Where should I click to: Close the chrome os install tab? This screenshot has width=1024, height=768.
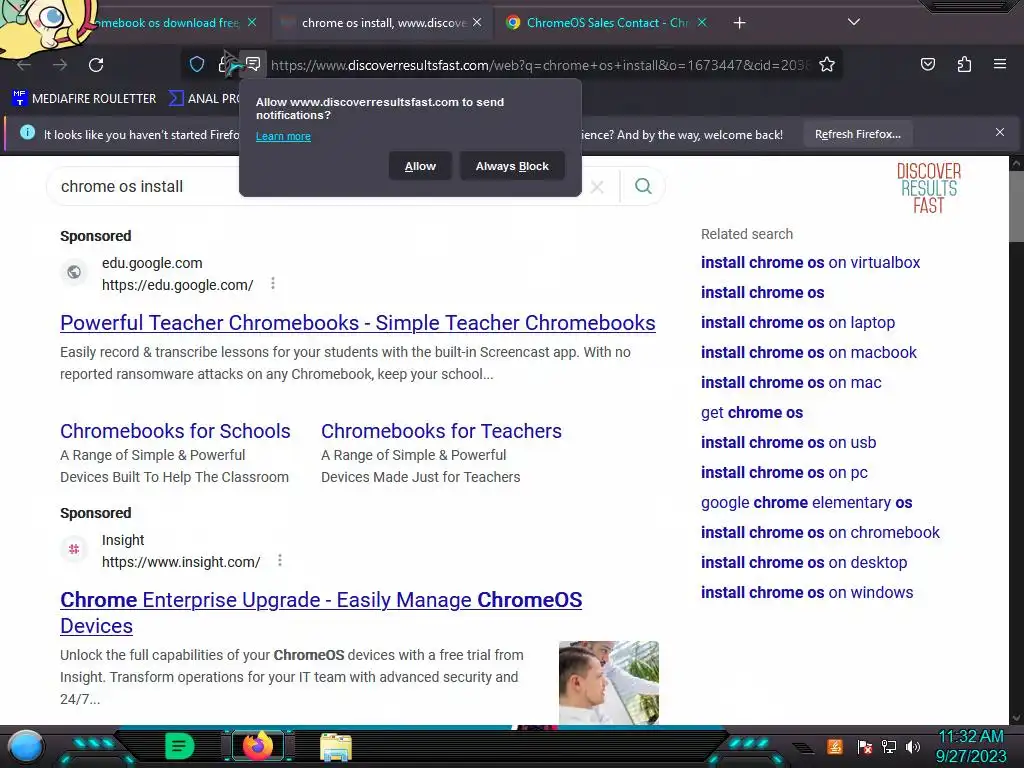point(477,23)
